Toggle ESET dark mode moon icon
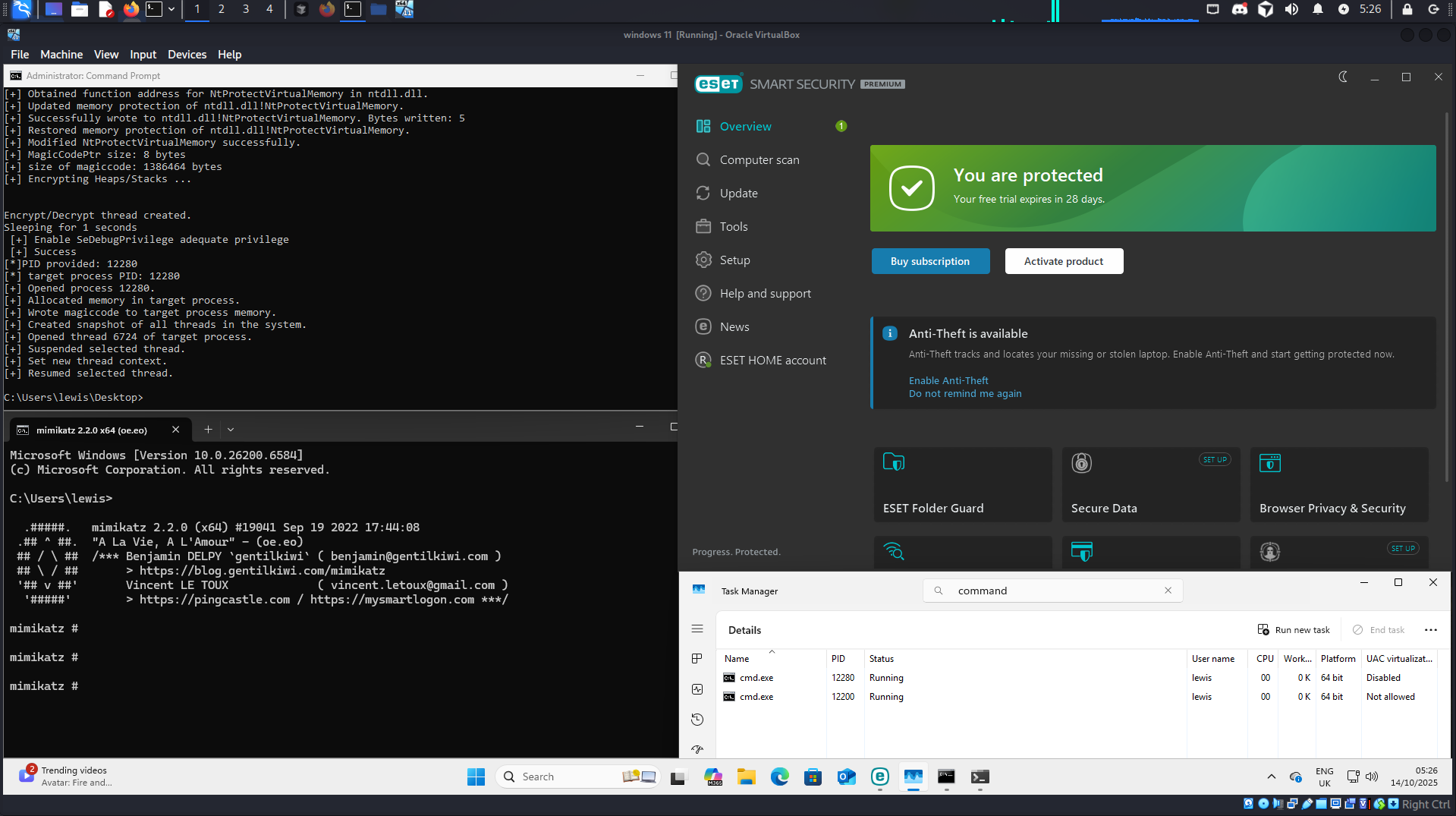Viewport: 1456px width, 816px height. click(x=1343, y=77)
